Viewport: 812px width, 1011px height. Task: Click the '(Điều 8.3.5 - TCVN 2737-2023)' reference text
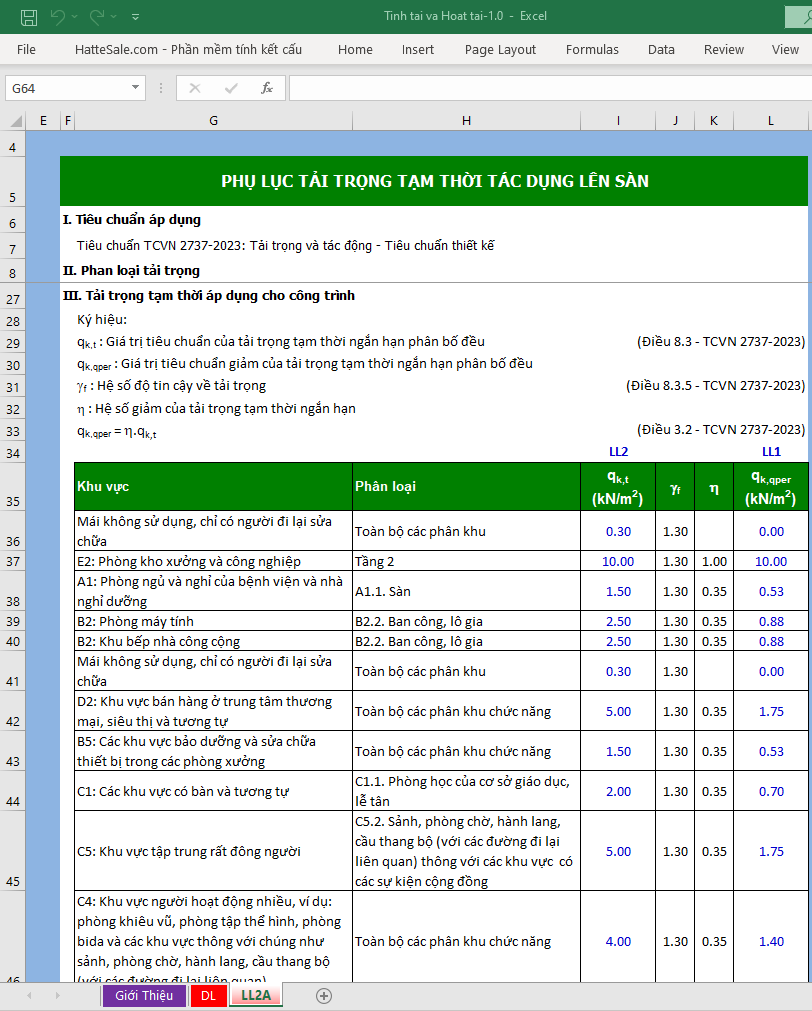(x=715, y=386)
